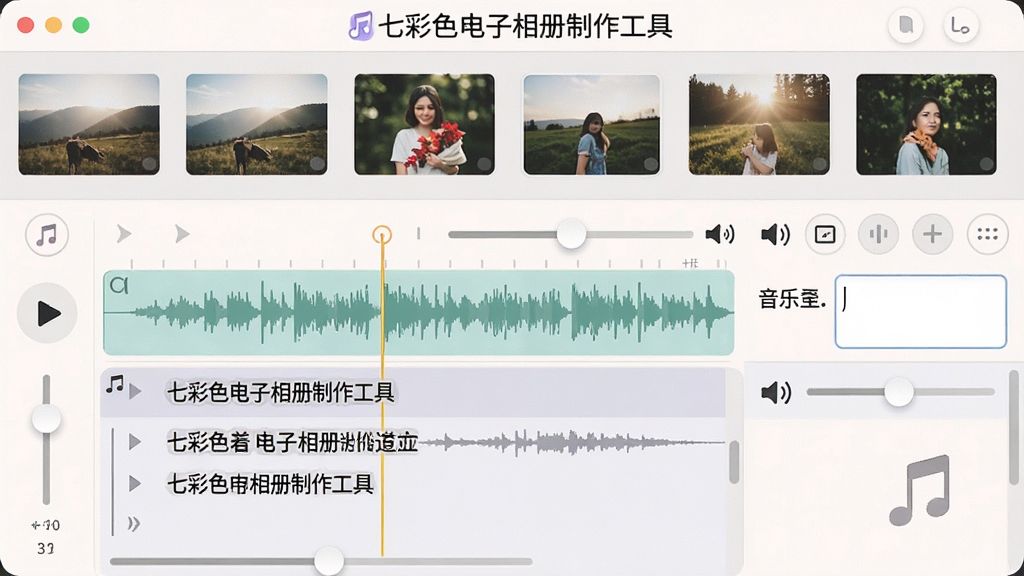Viewport: 1024px width, 576px height.
Task: Click the large gray music note in the right panel
Action: coord(920,490)
